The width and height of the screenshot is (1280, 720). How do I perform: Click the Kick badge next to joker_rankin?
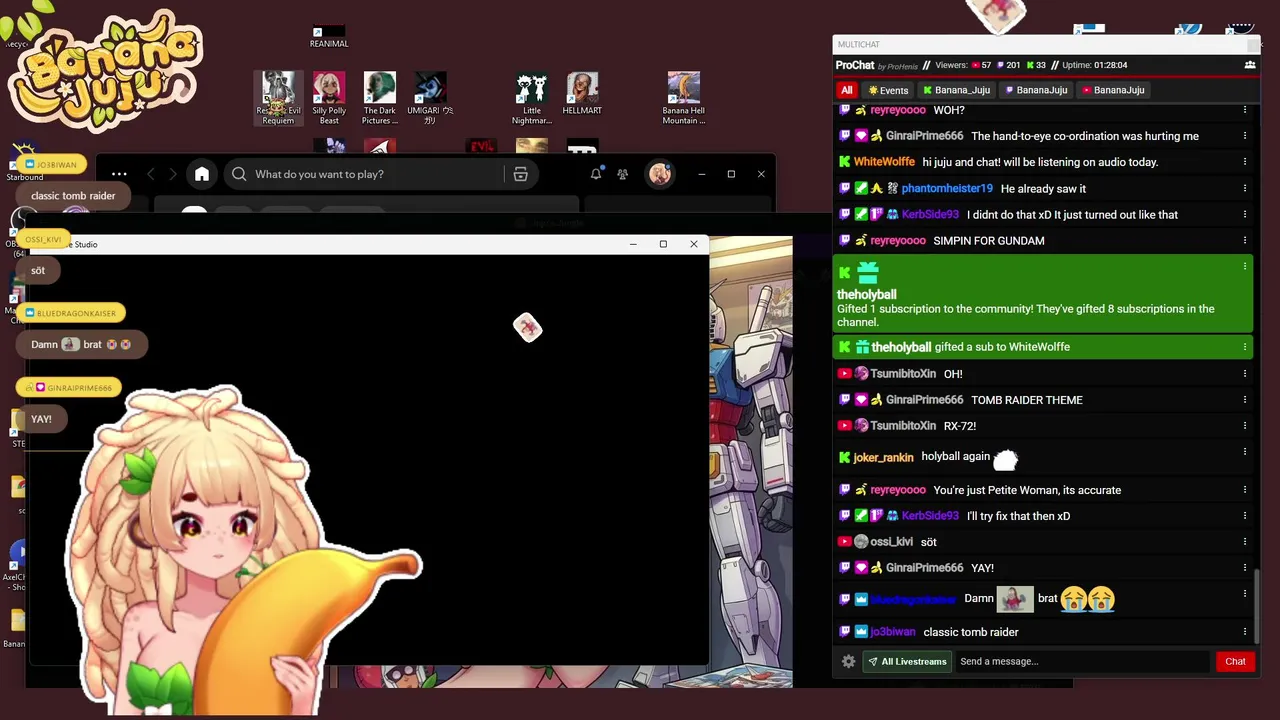coord(844,457)
